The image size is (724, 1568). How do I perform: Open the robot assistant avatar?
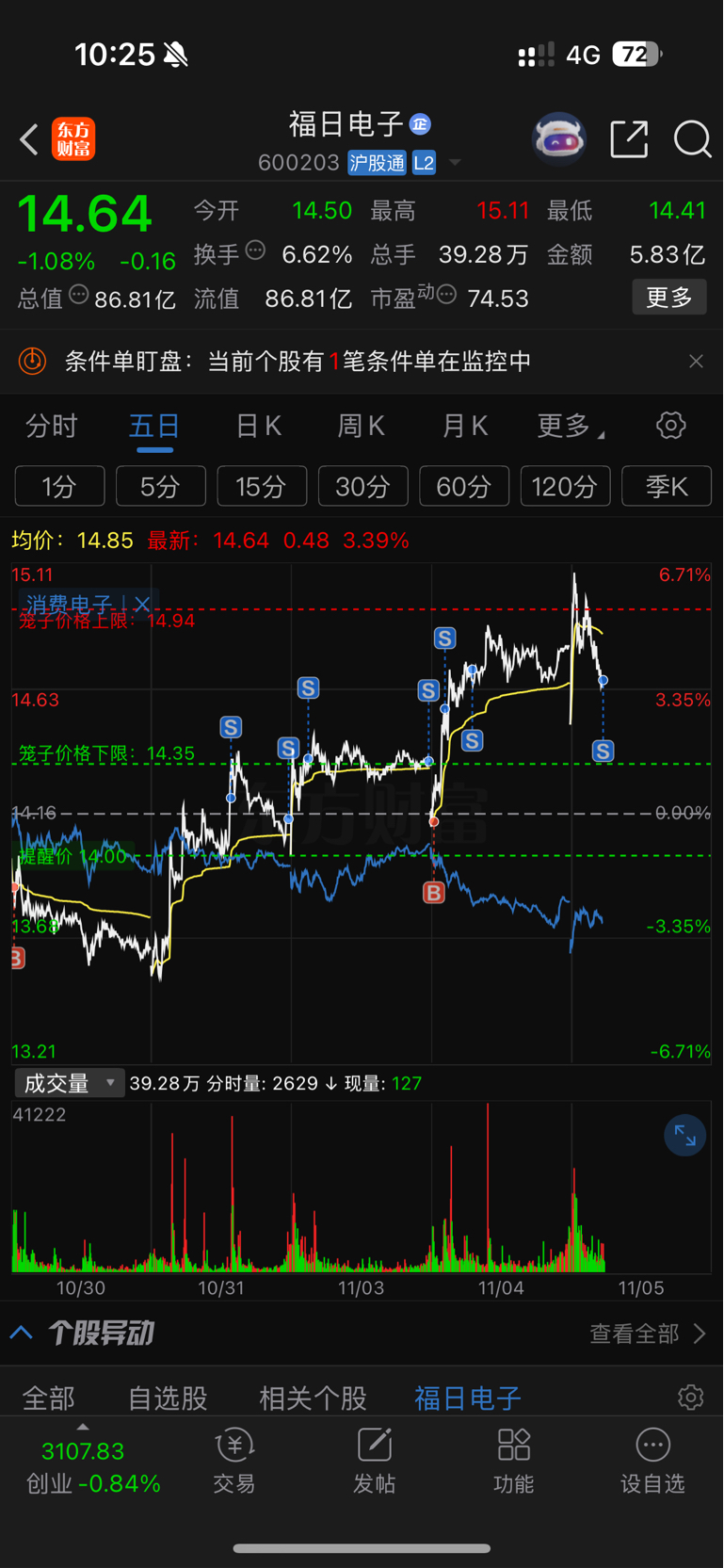point(559,139)
